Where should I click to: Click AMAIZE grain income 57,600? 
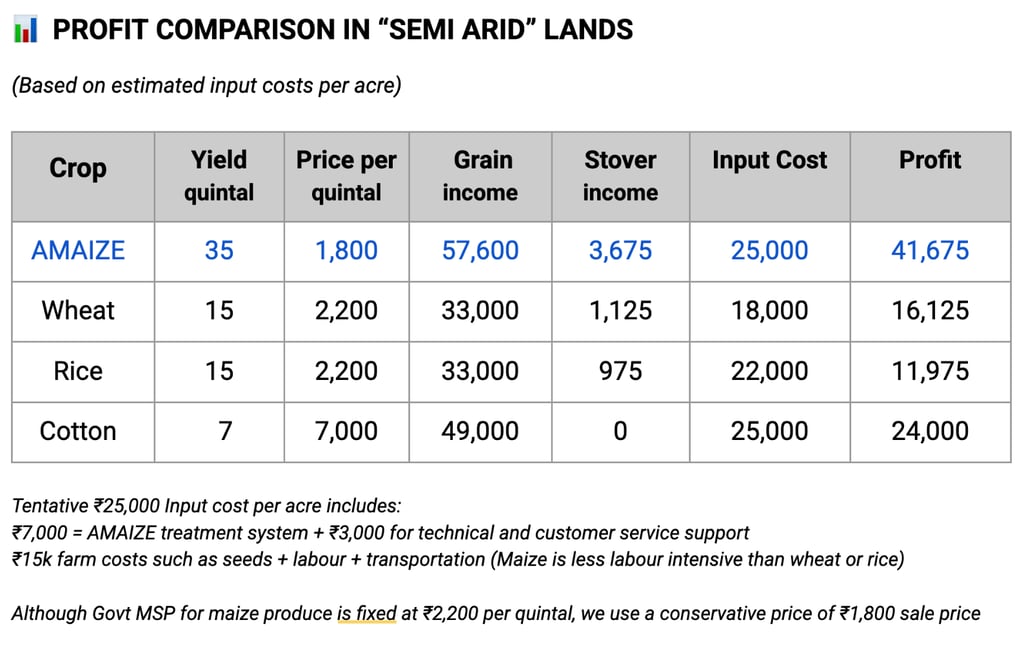[480, 250]
